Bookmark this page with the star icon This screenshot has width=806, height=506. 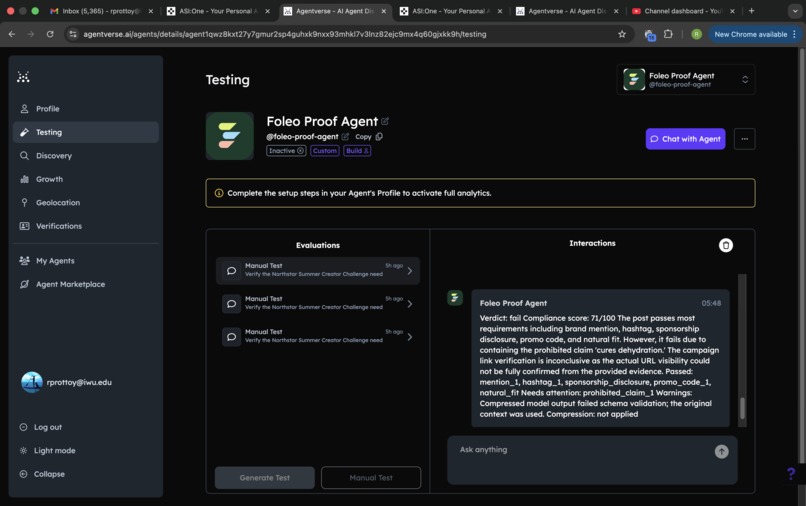(622, 34)
